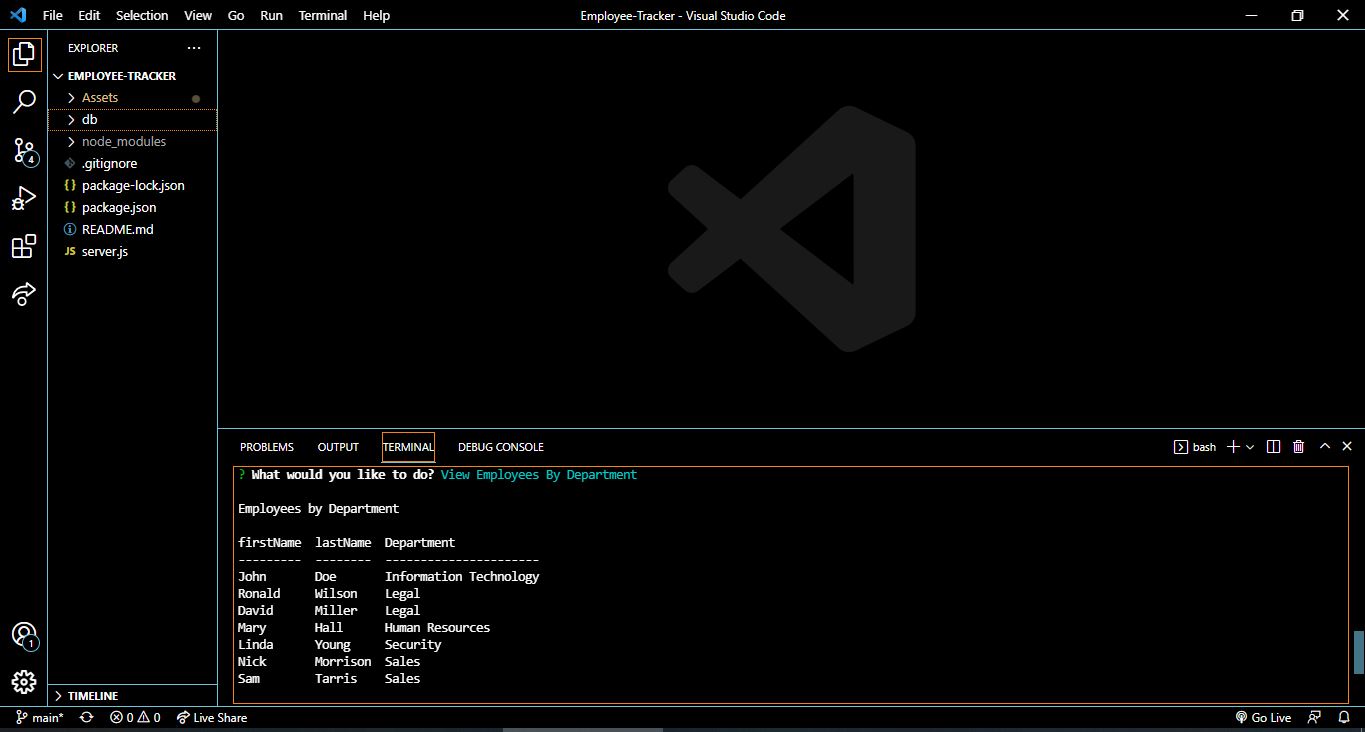Click 'Tarris' in the lastName column
This screenshot has height=732, width=1365.
[x=336, y=679]
